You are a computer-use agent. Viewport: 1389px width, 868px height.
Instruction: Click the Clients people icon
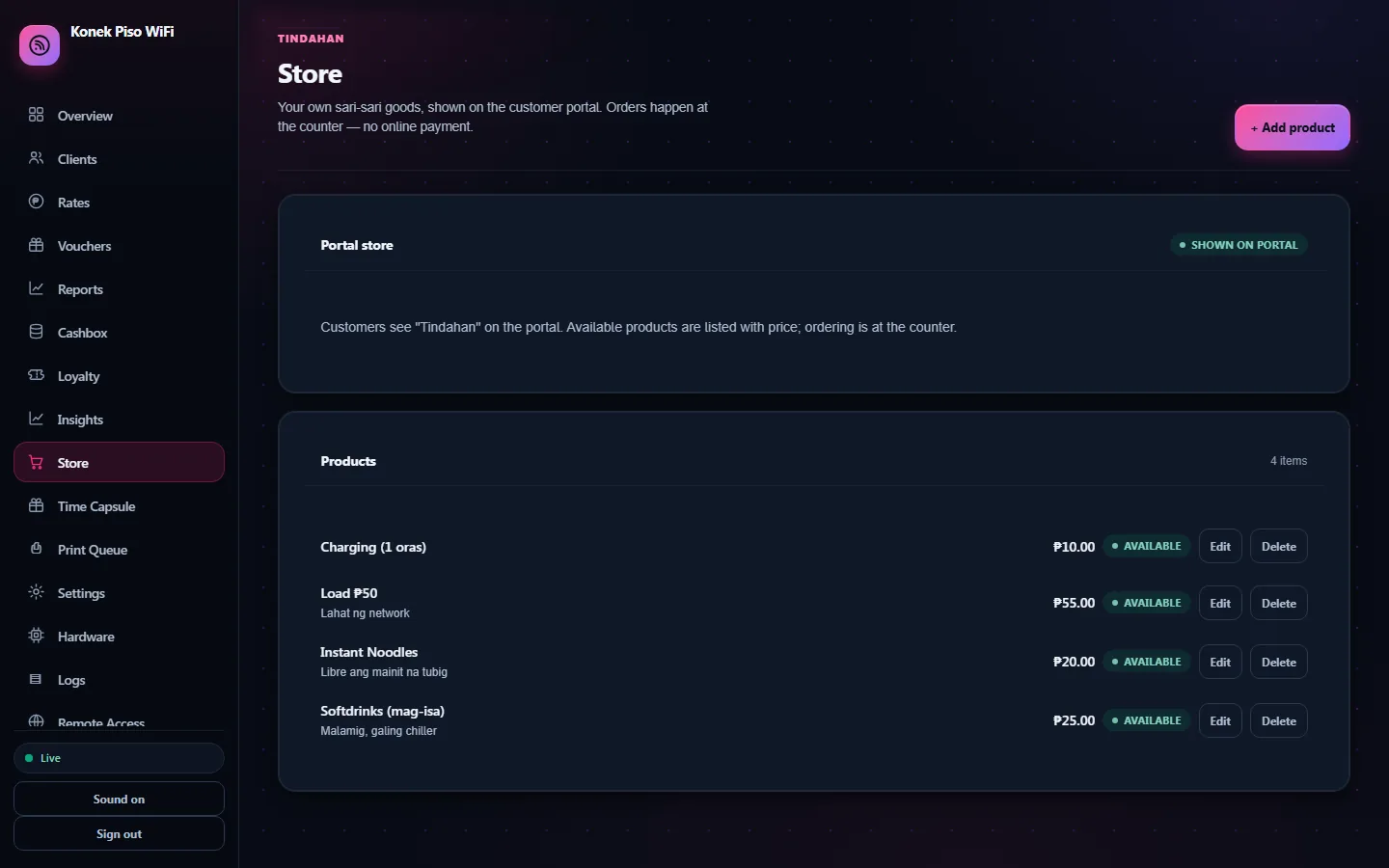37,158
